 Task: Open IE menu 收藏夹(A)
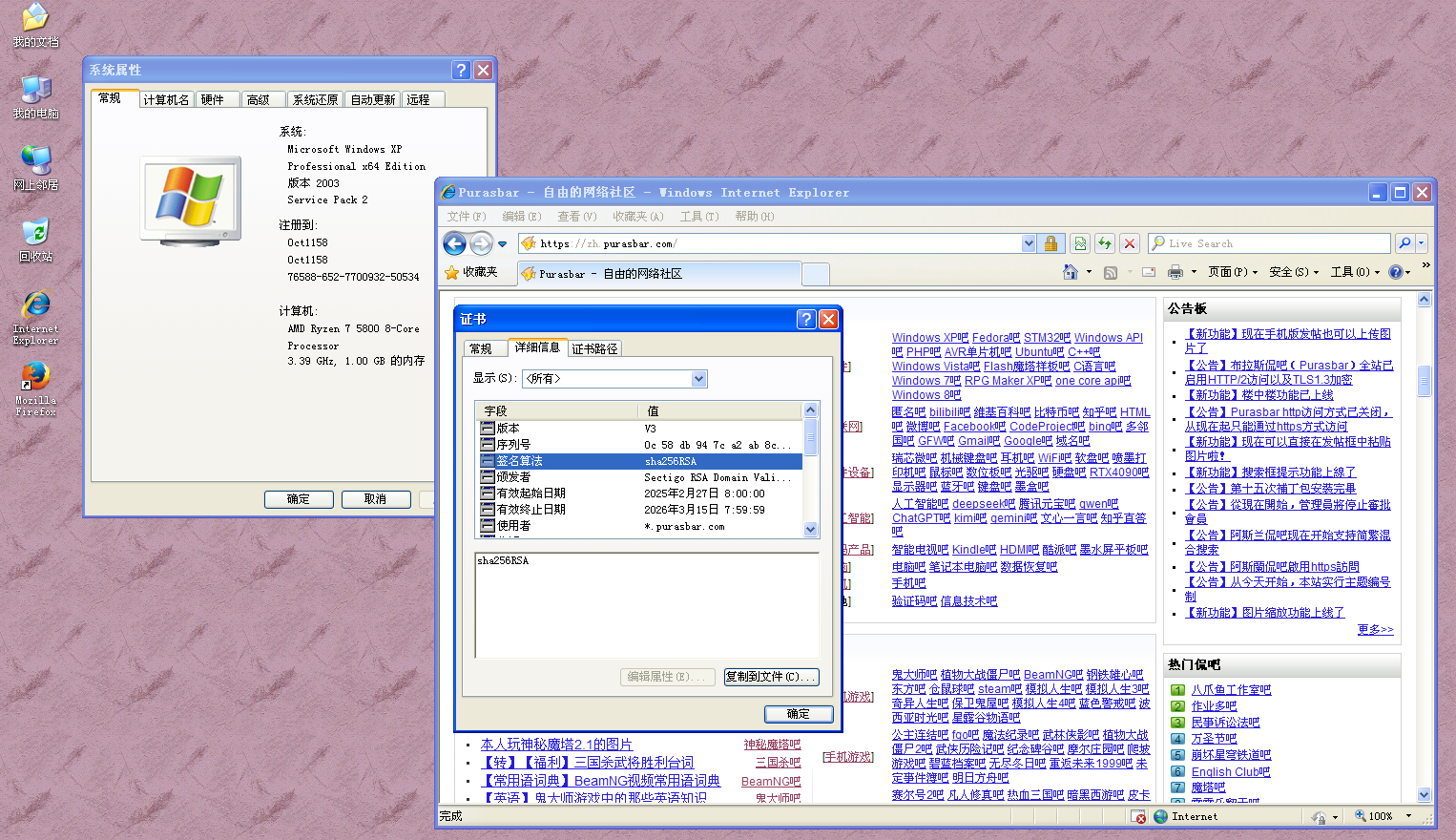(638, 217)
